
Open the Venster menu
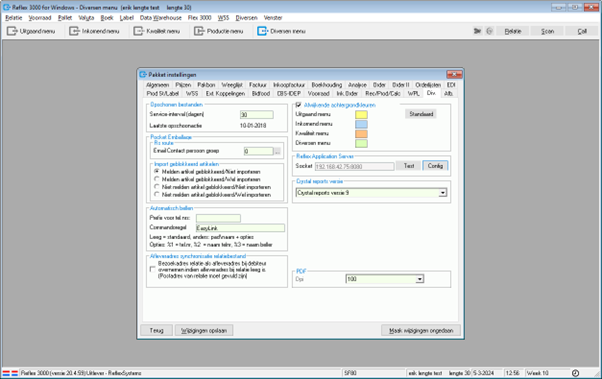point(273,18)
